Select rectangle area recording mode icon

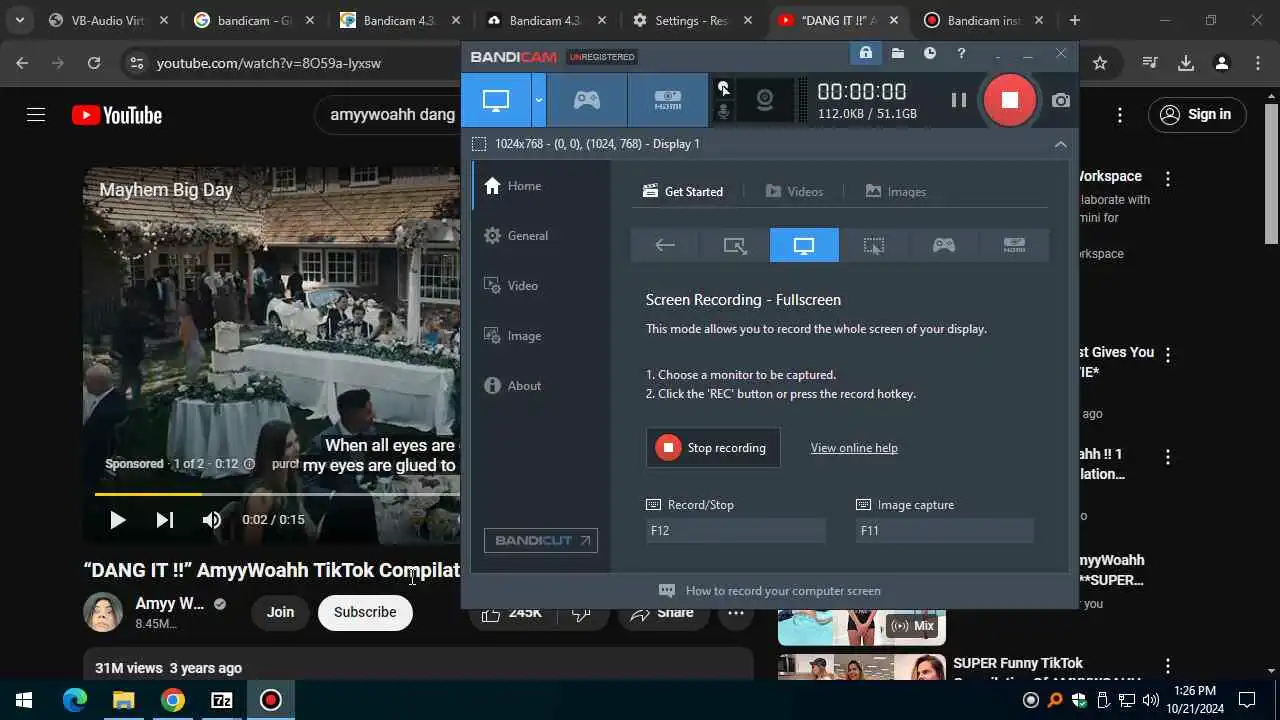pyautogui.click(x=735, y=245)
